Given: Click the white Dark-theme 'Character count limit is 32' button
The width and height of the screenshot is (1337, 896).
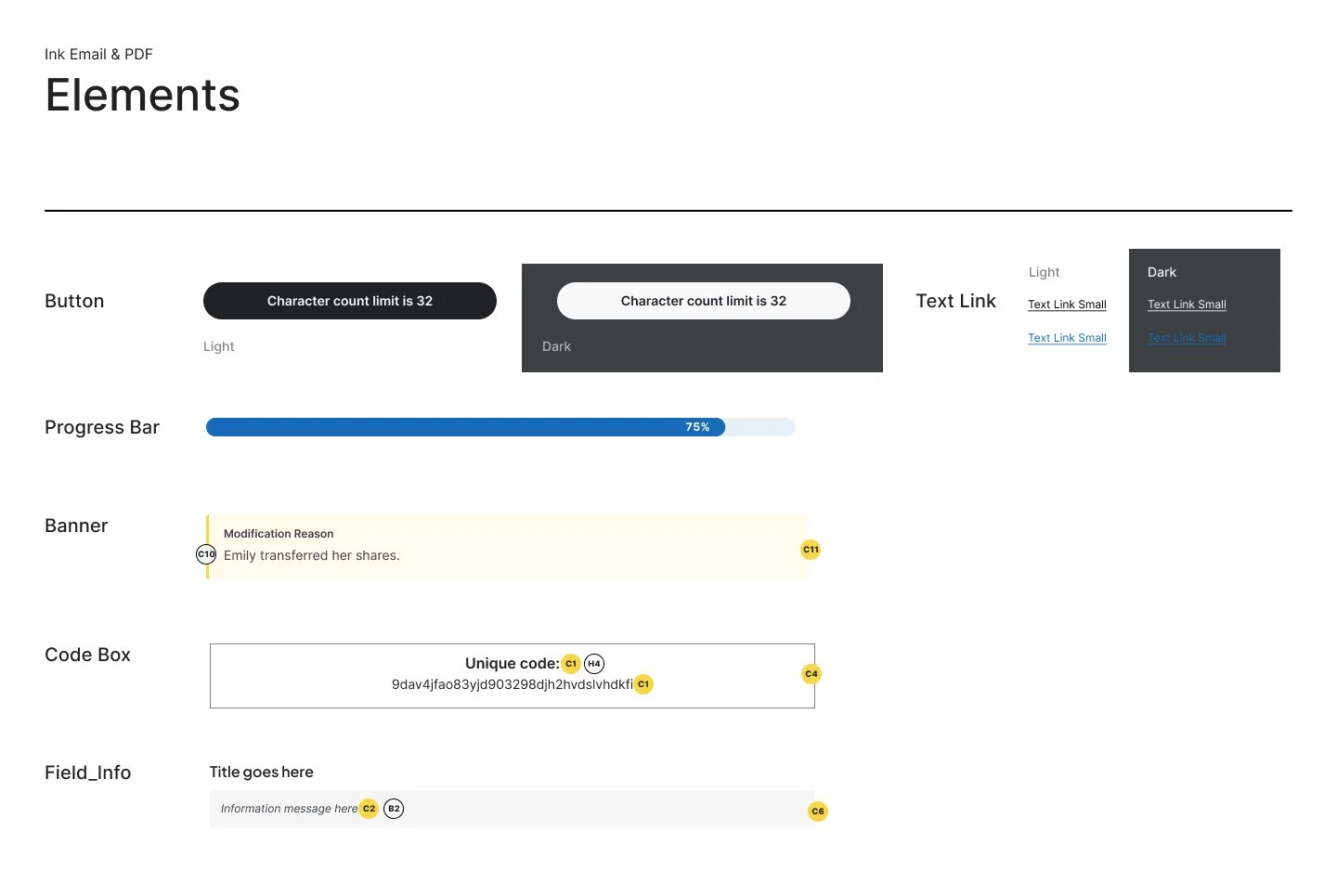Looking at the screenshot, I should pyautogui.click(x=704, y=301).
